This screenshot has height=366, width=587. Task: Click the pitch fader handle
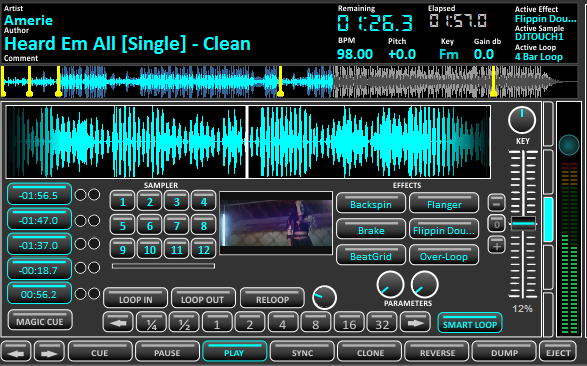click(x=523, y=223)
